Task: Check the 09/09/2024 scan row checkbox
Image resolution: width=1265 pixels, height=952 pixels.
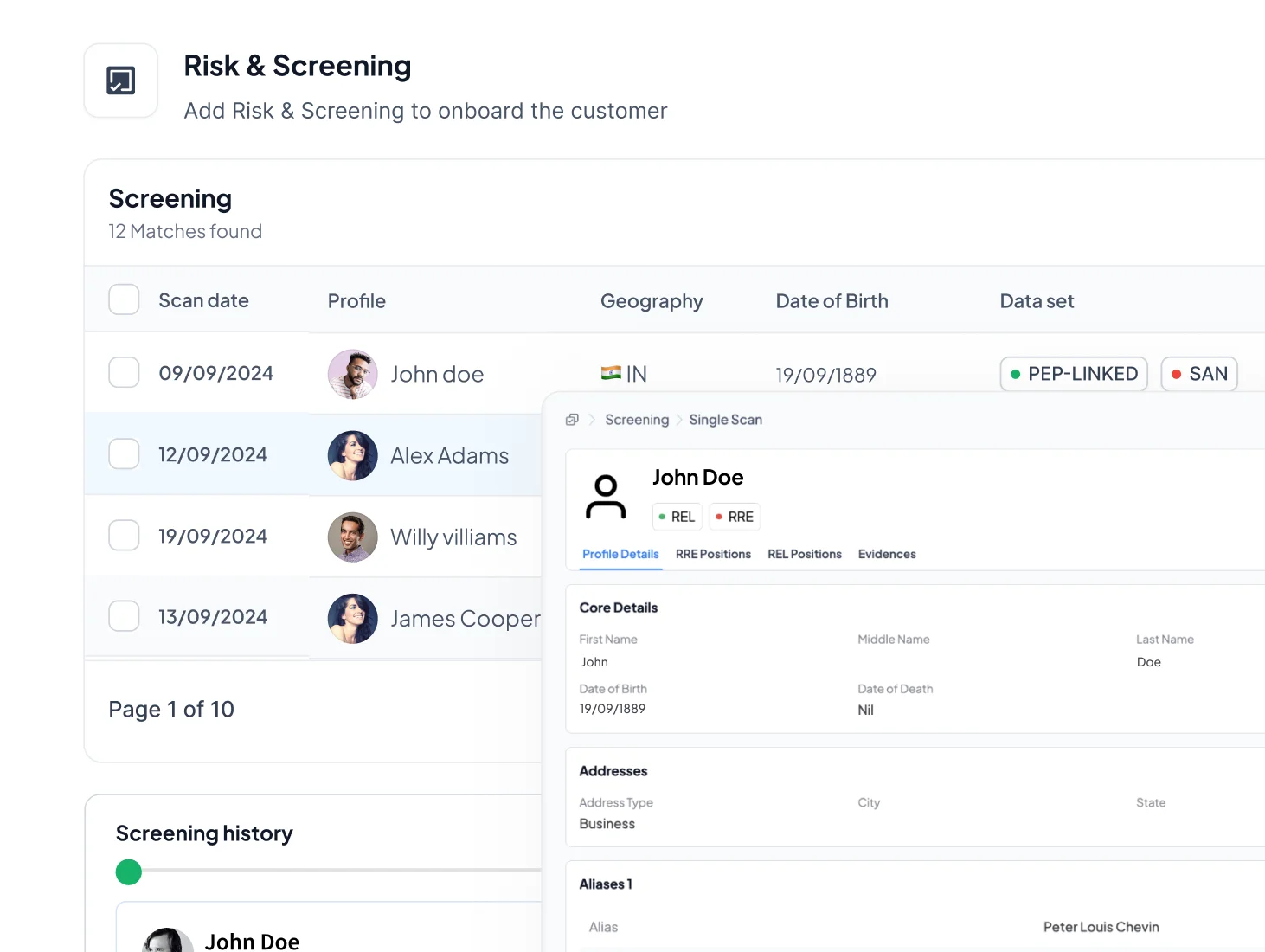Action: pos(124,372)
